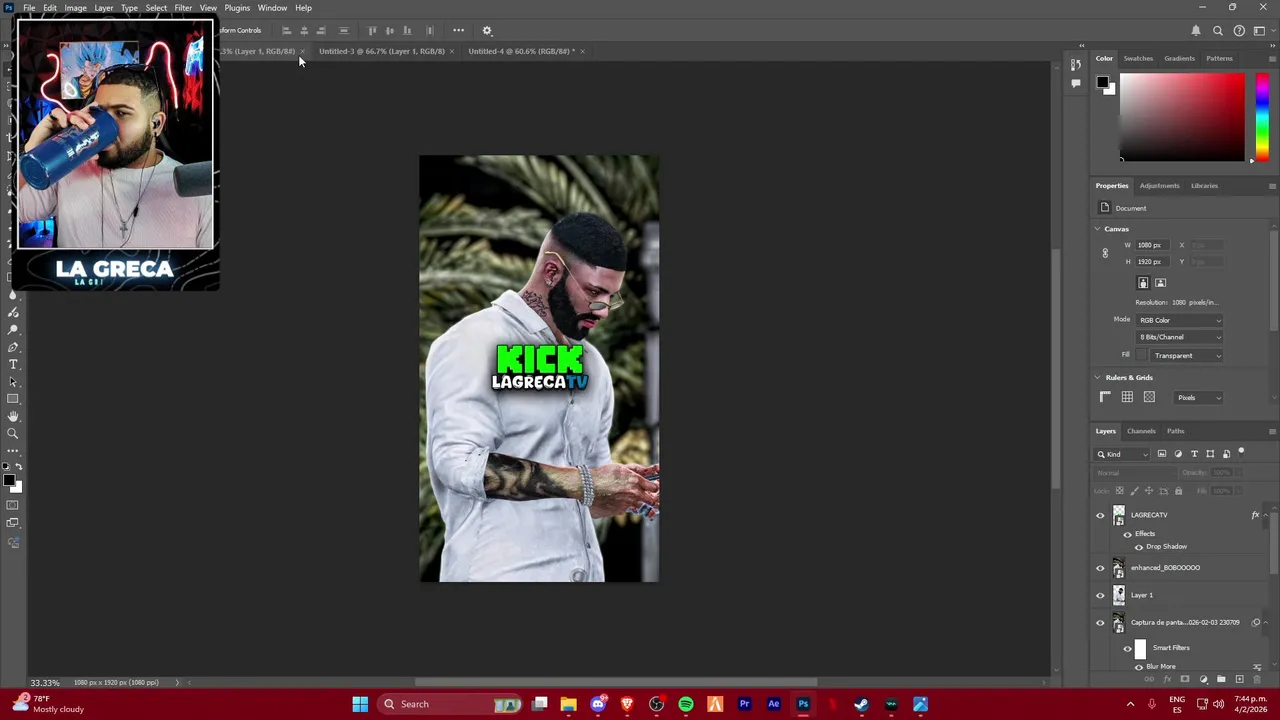Select the Hand tool
1280x720 pixels.
tap(13, 416)
